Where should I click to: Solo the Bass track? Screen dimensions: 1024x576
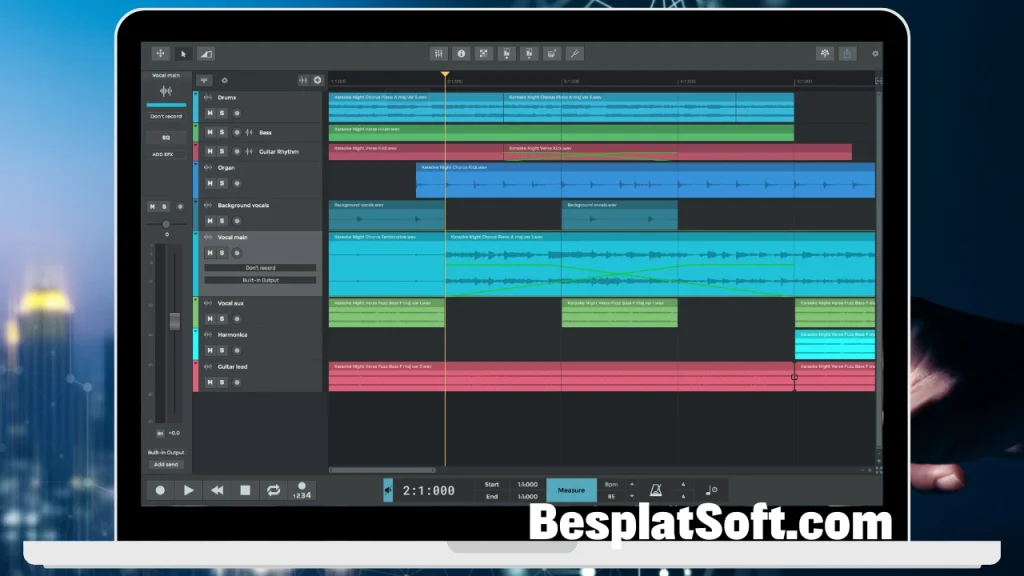point(223,131)
